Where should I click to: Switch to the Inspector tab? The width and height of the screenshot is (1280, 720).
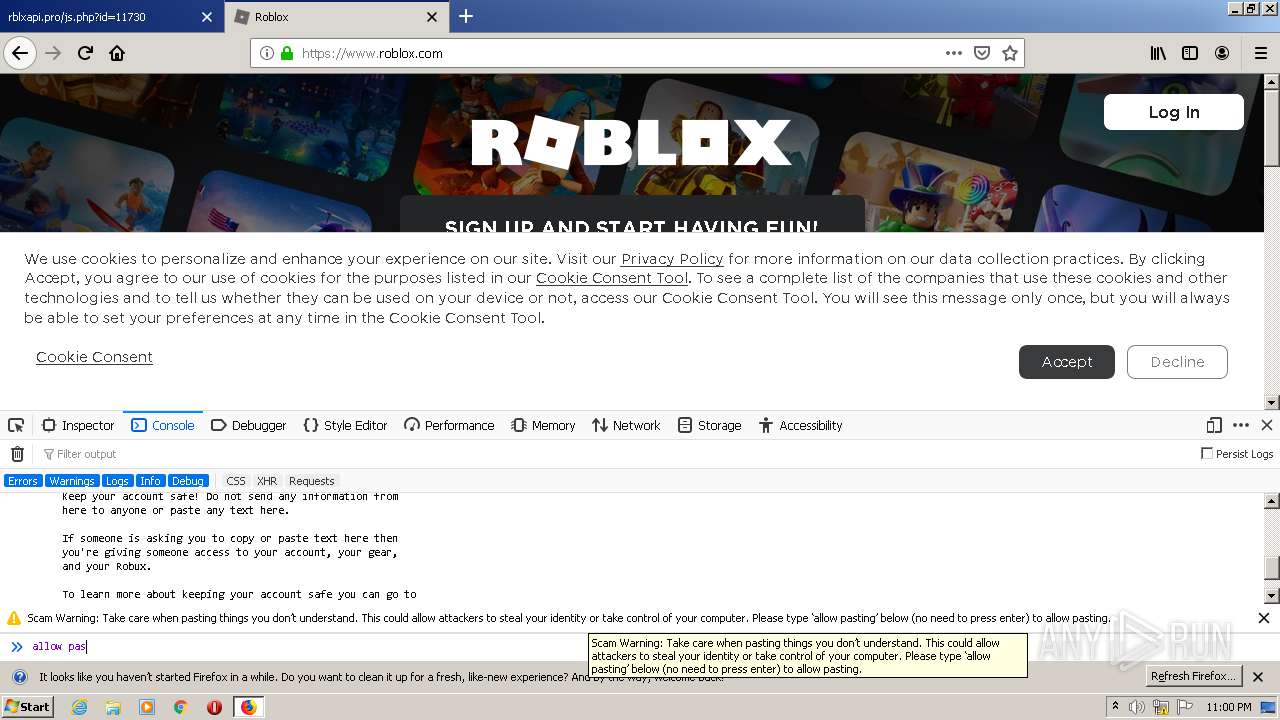coord(78,425)
